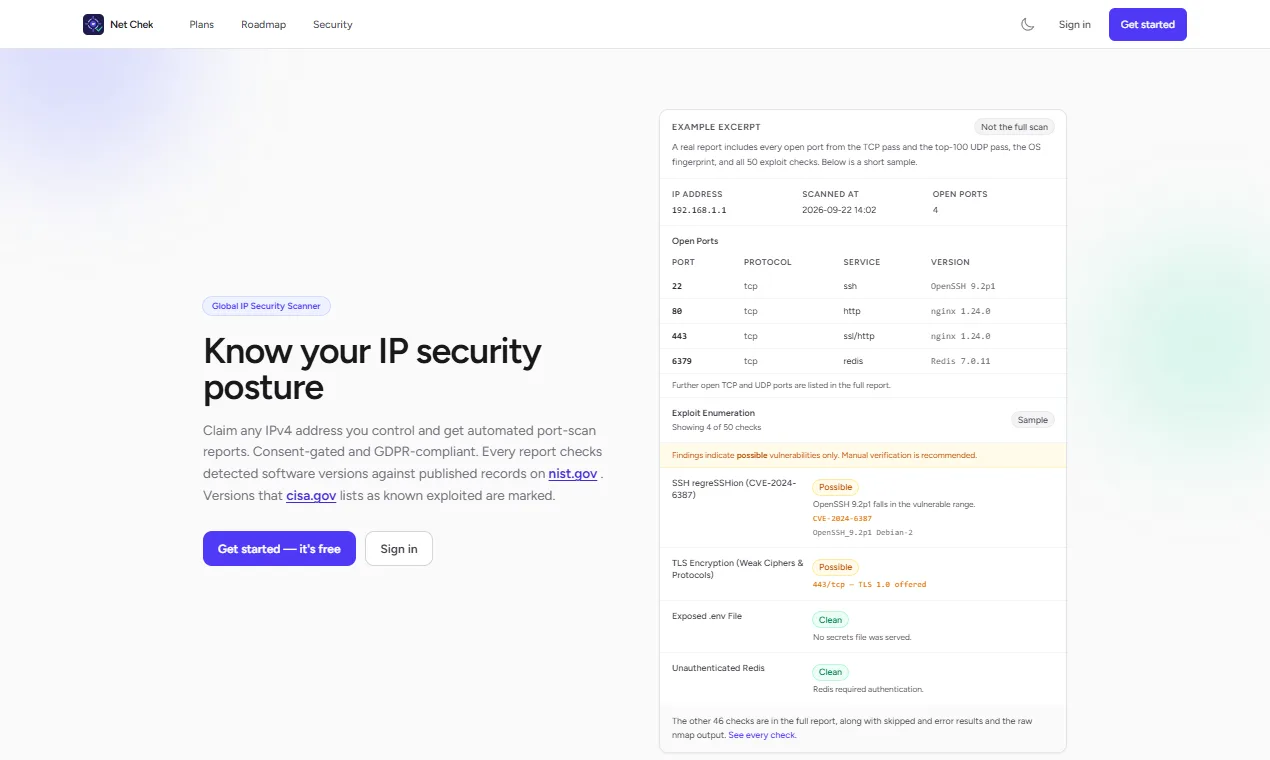Viewport: 1270px width, 760px height.
Task: Click the Clean badge for Exposed .env File
Action: [831, 620]
